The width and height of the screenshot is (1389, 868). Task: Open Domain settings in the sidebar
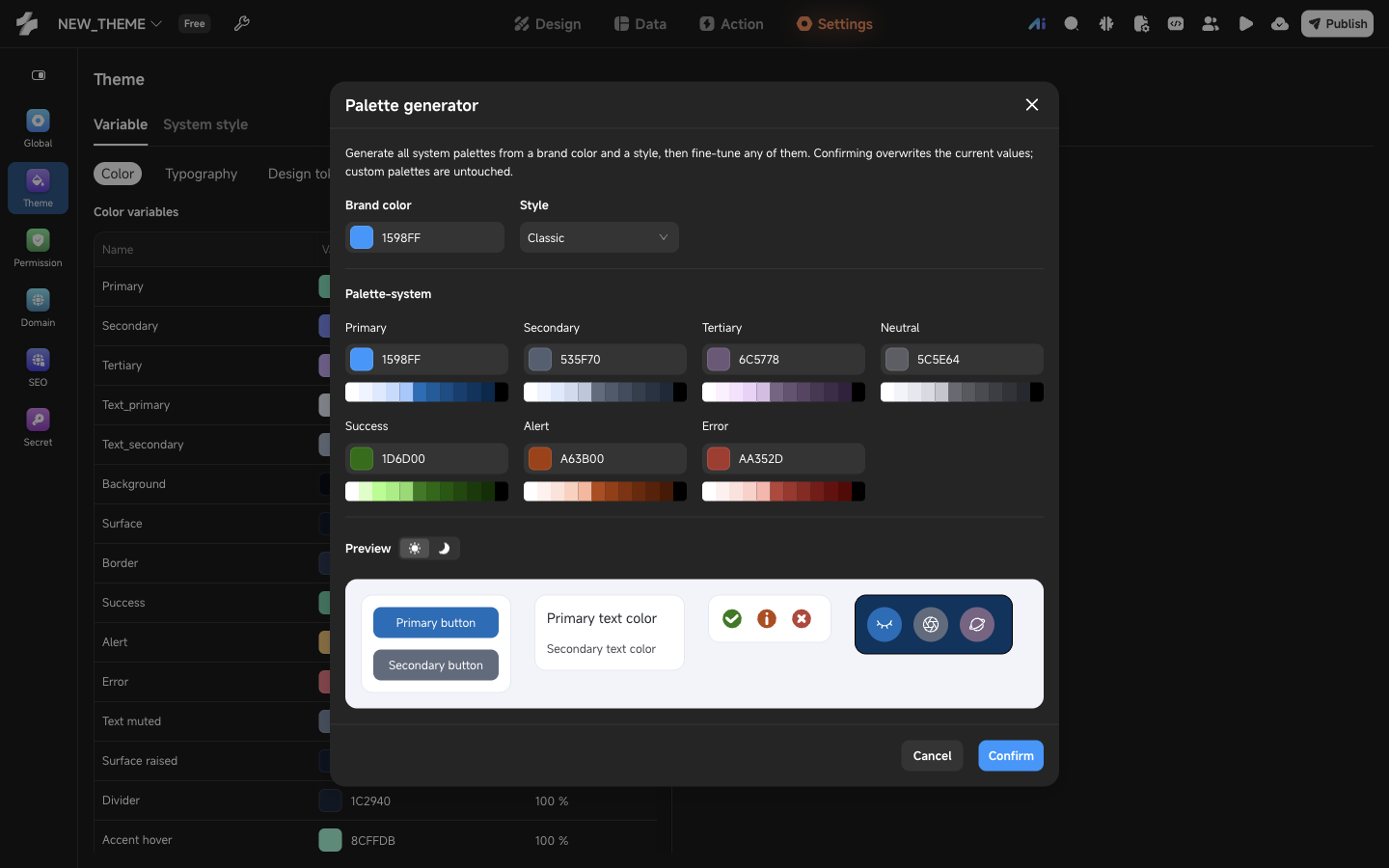click(x=38, y=308)
